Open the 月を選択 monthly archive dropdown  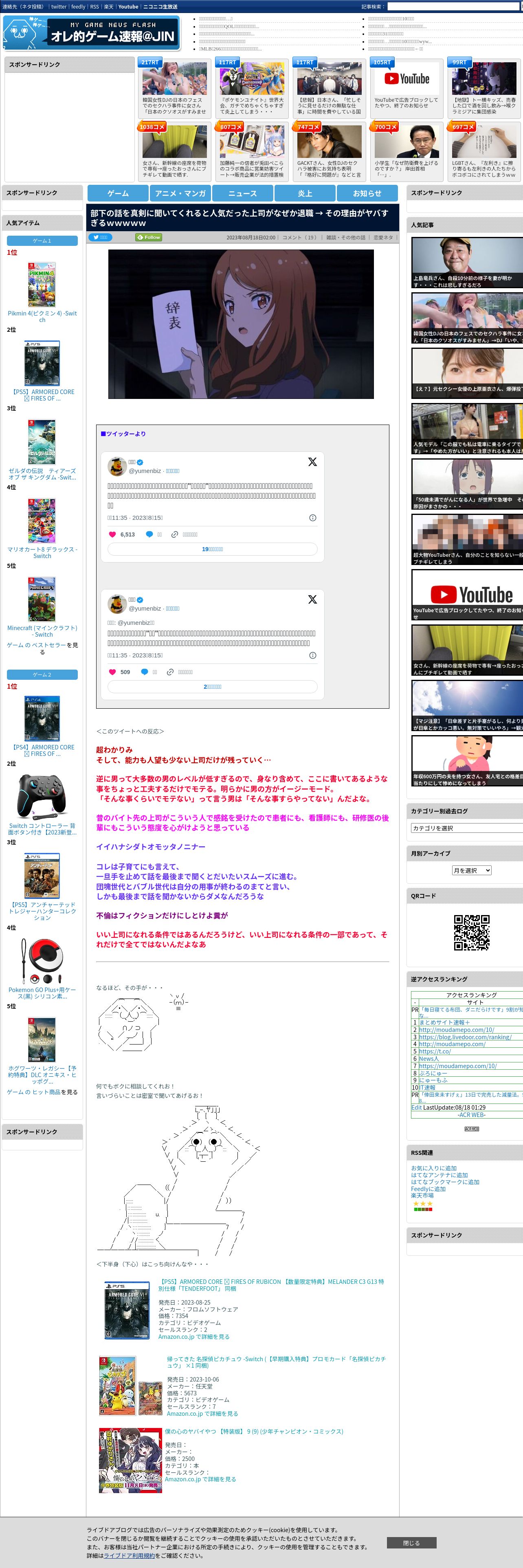471,870
